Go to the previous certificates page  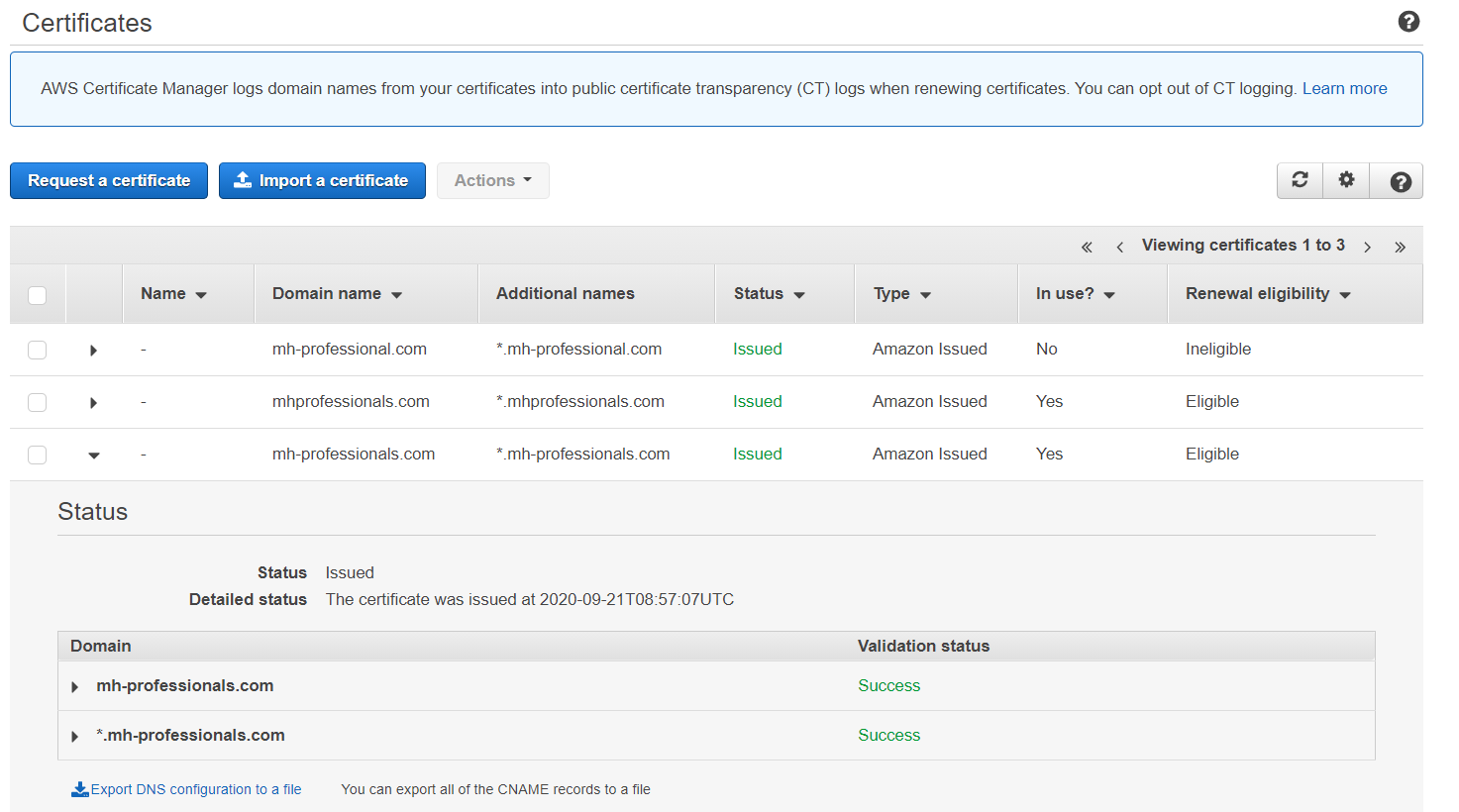(x=1119, y=247)
